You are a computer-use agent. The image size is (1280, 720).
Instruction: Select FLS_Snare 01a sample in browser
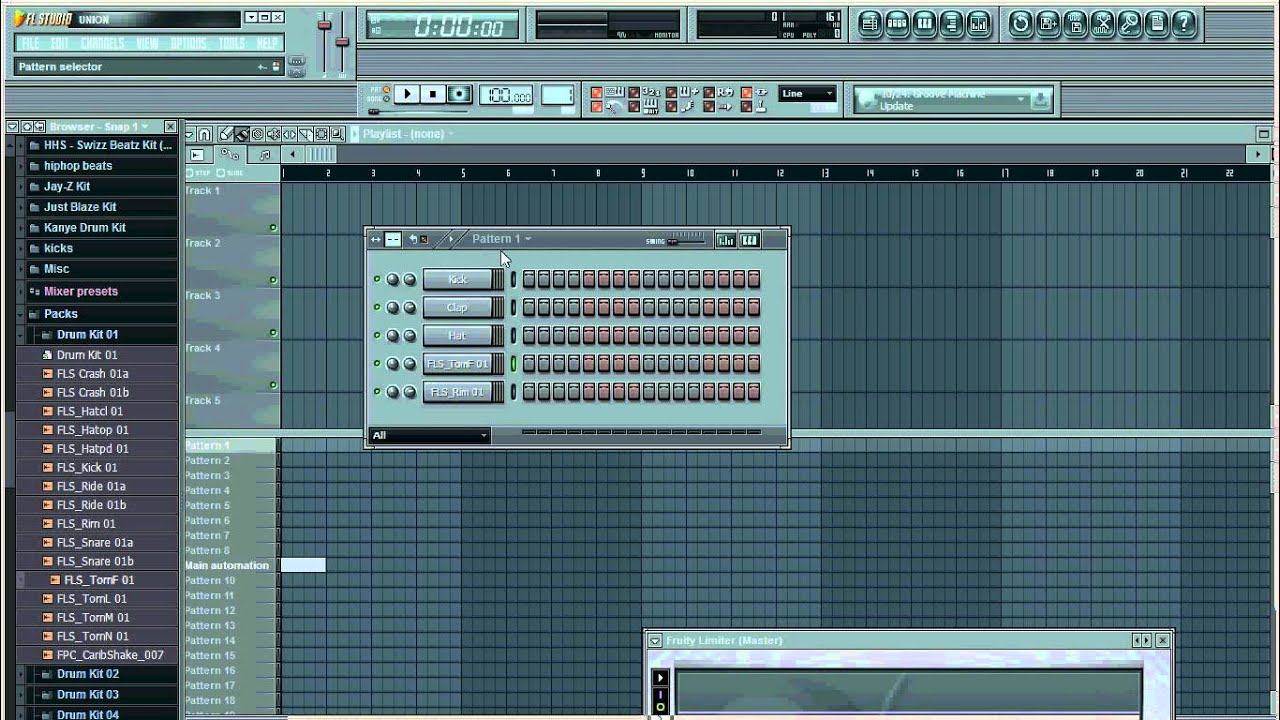(94, 542)
